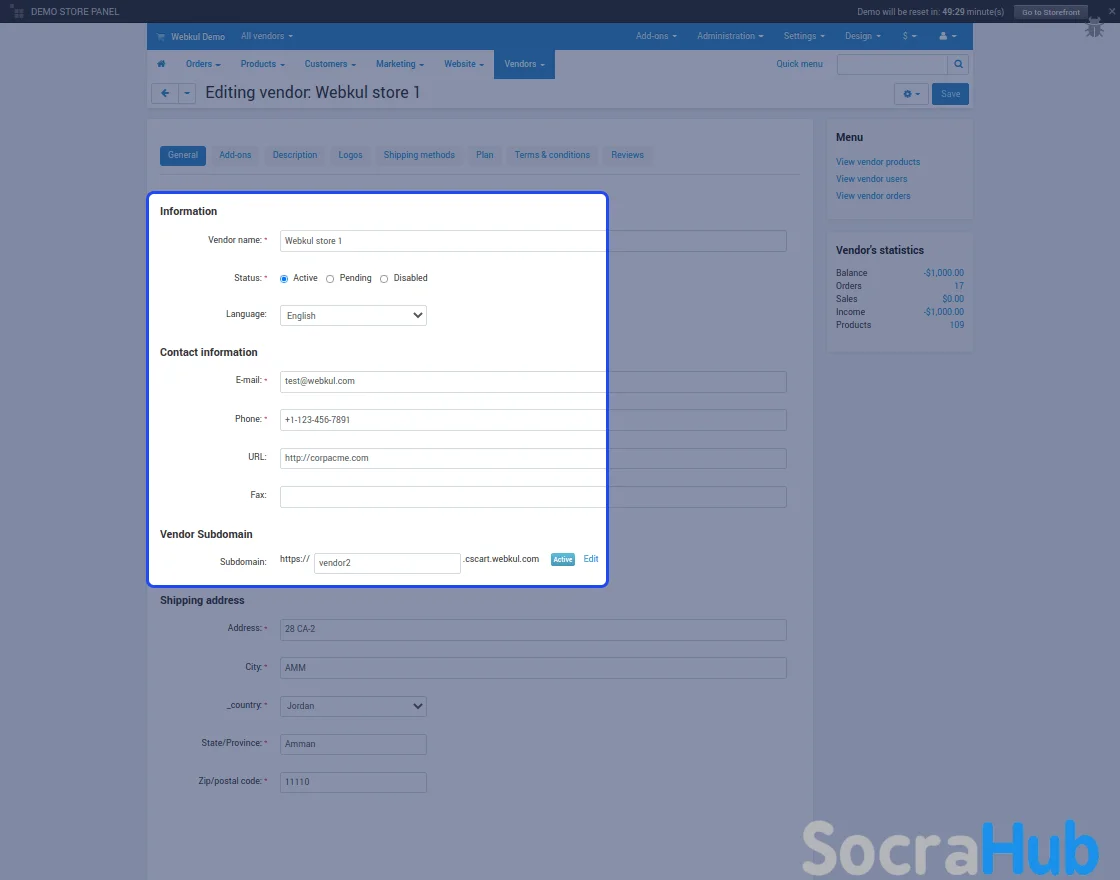Image resolution: width=1120 pixels, height=880 pixels.
Task: Click the search magnifier icon
Action: [958, 64]
